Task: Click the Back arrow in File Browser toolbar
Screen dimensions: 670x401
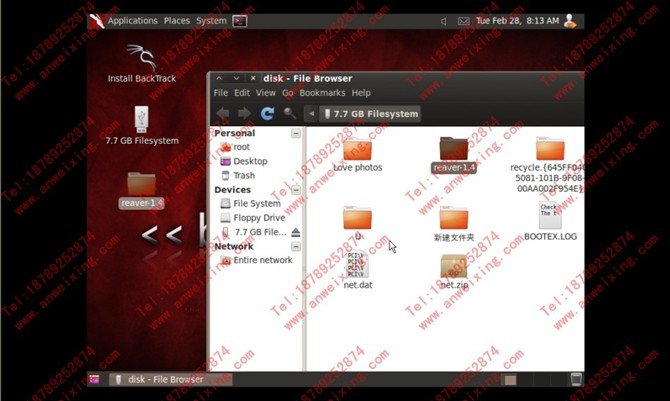Action: tap(223, 114)
